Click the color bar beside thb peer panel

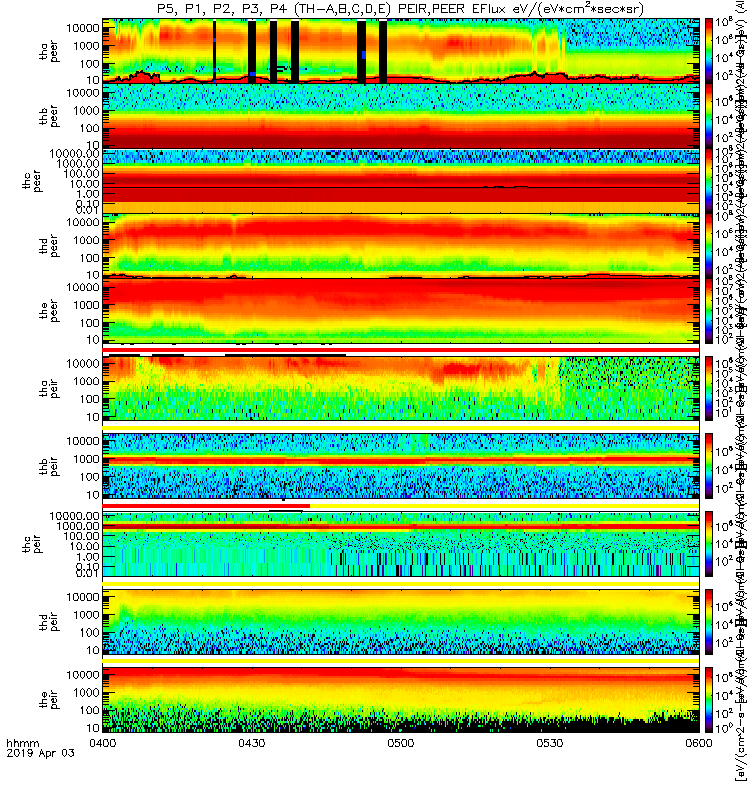[x=709, y=116]
